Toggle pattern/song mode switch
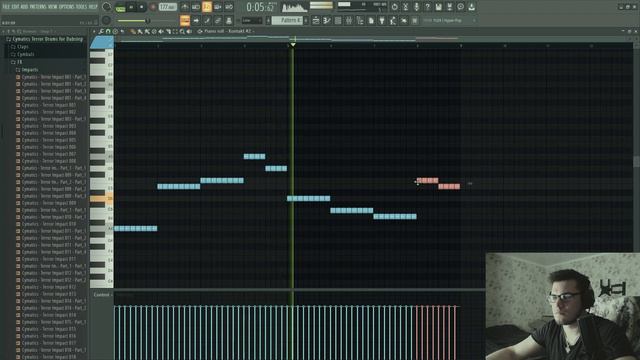 [x=120, y=7]
